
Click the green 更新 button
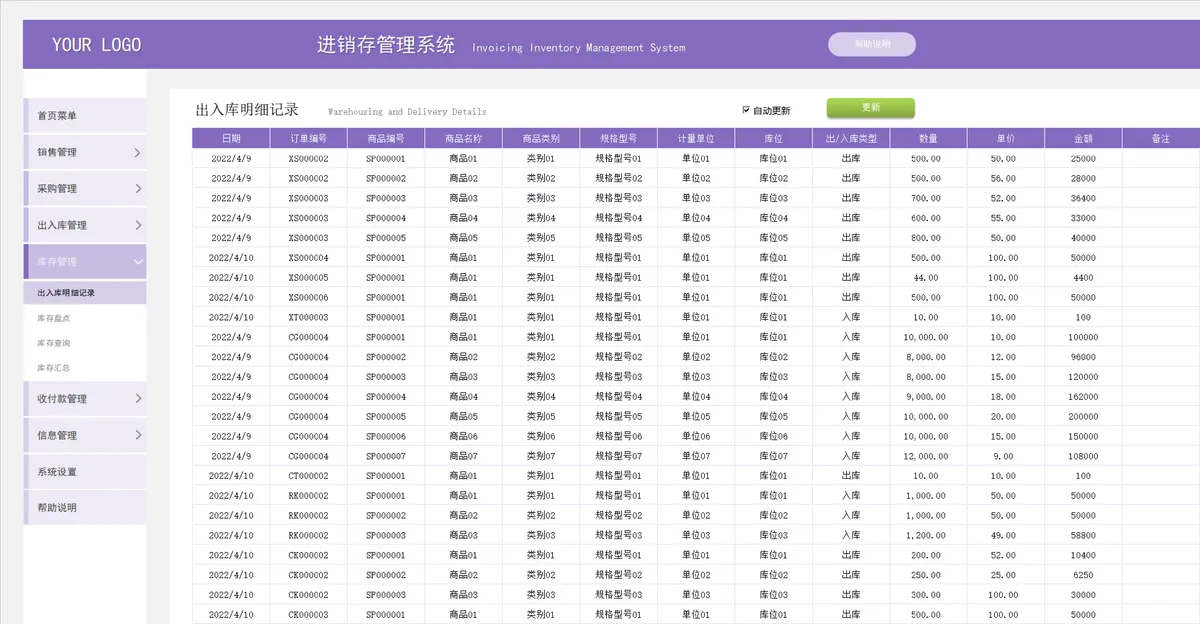870,108
